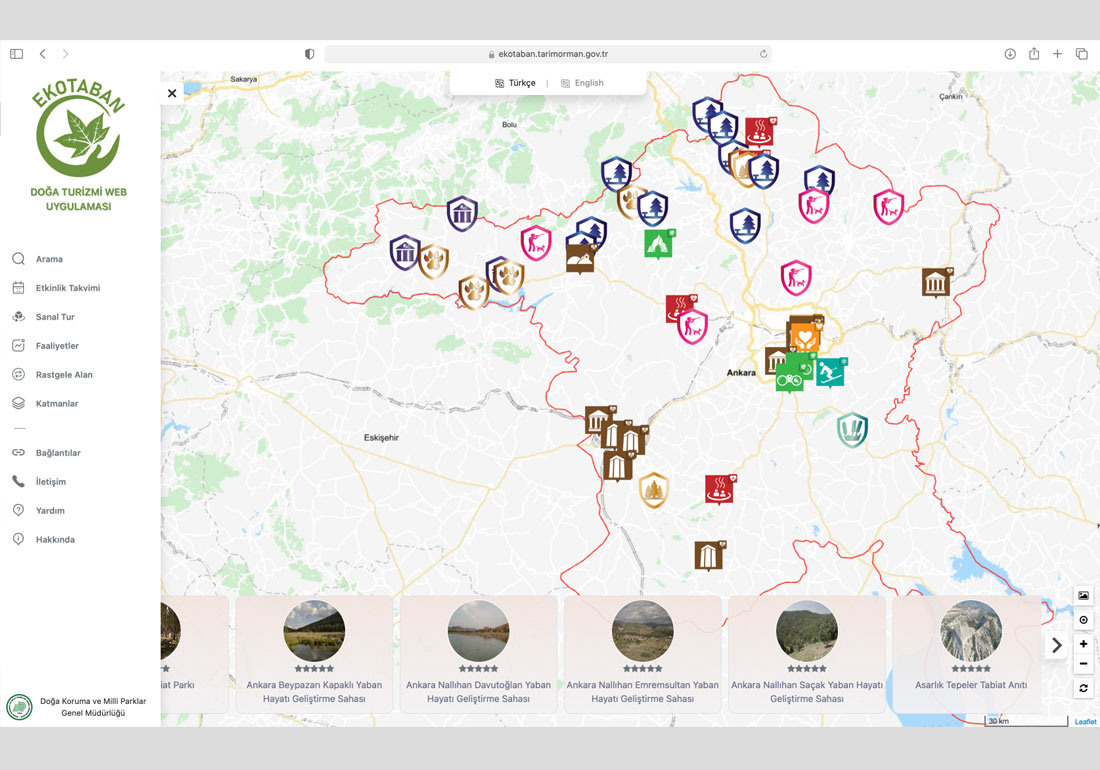The image size is (1100, 770).
Task: Open the Arama search icon
Action: pyautogui.click(x=19, y=259)
